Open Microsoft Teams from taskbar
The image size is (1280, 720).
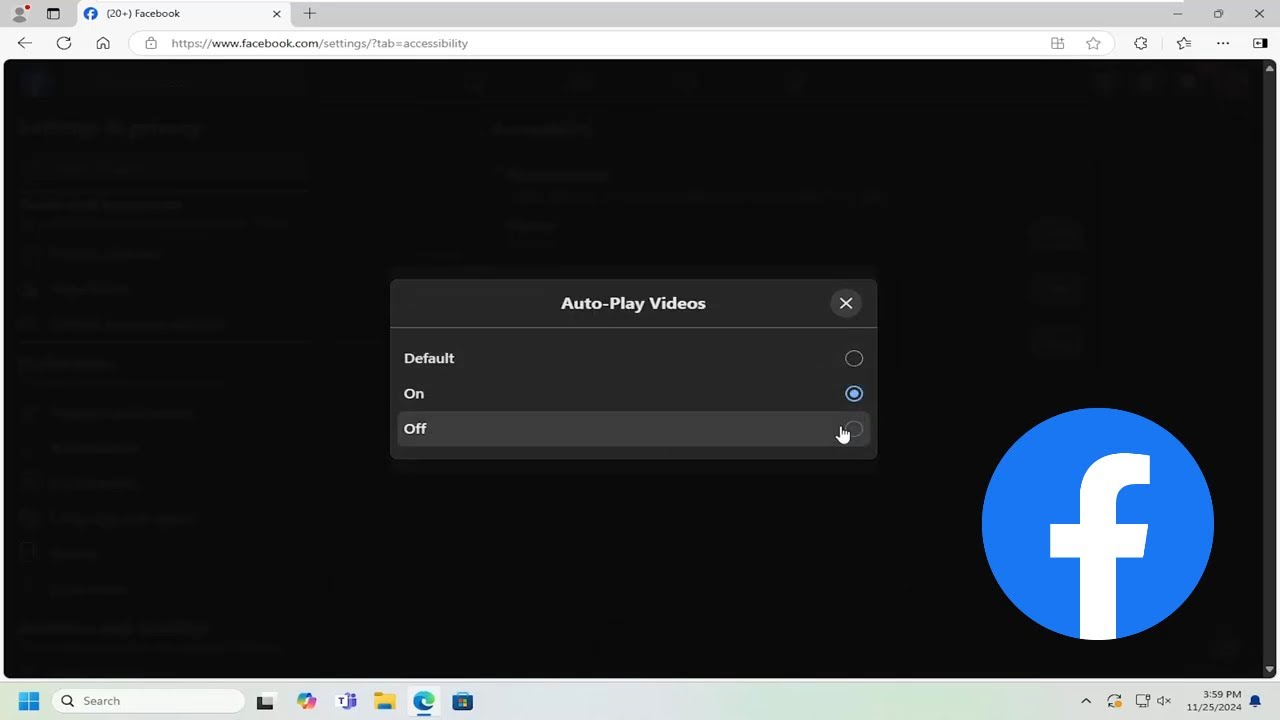(x=346, y=701)
